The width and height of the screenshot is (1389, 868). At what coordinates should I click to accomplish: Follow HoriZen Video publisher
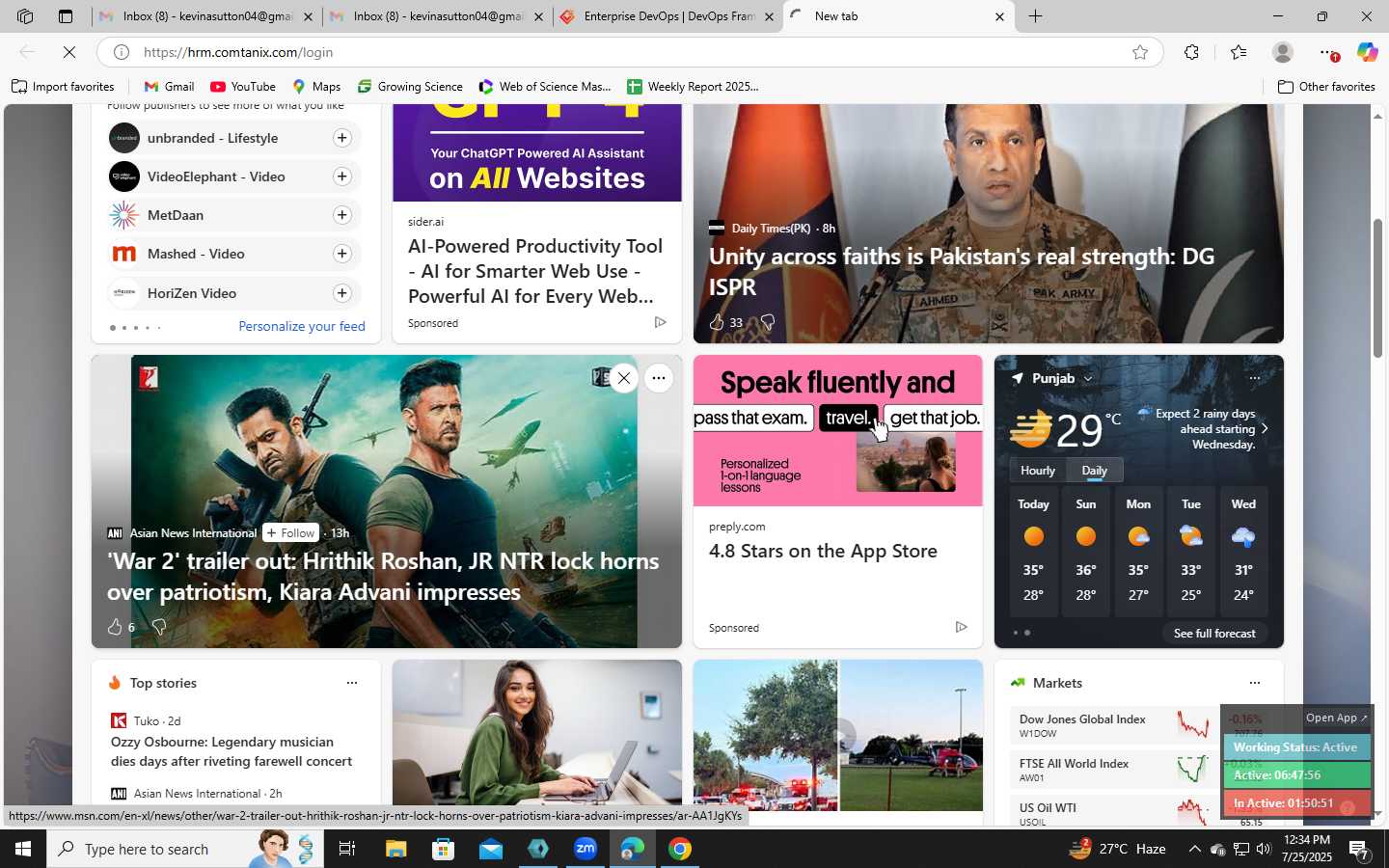click(x=341, y=293)
